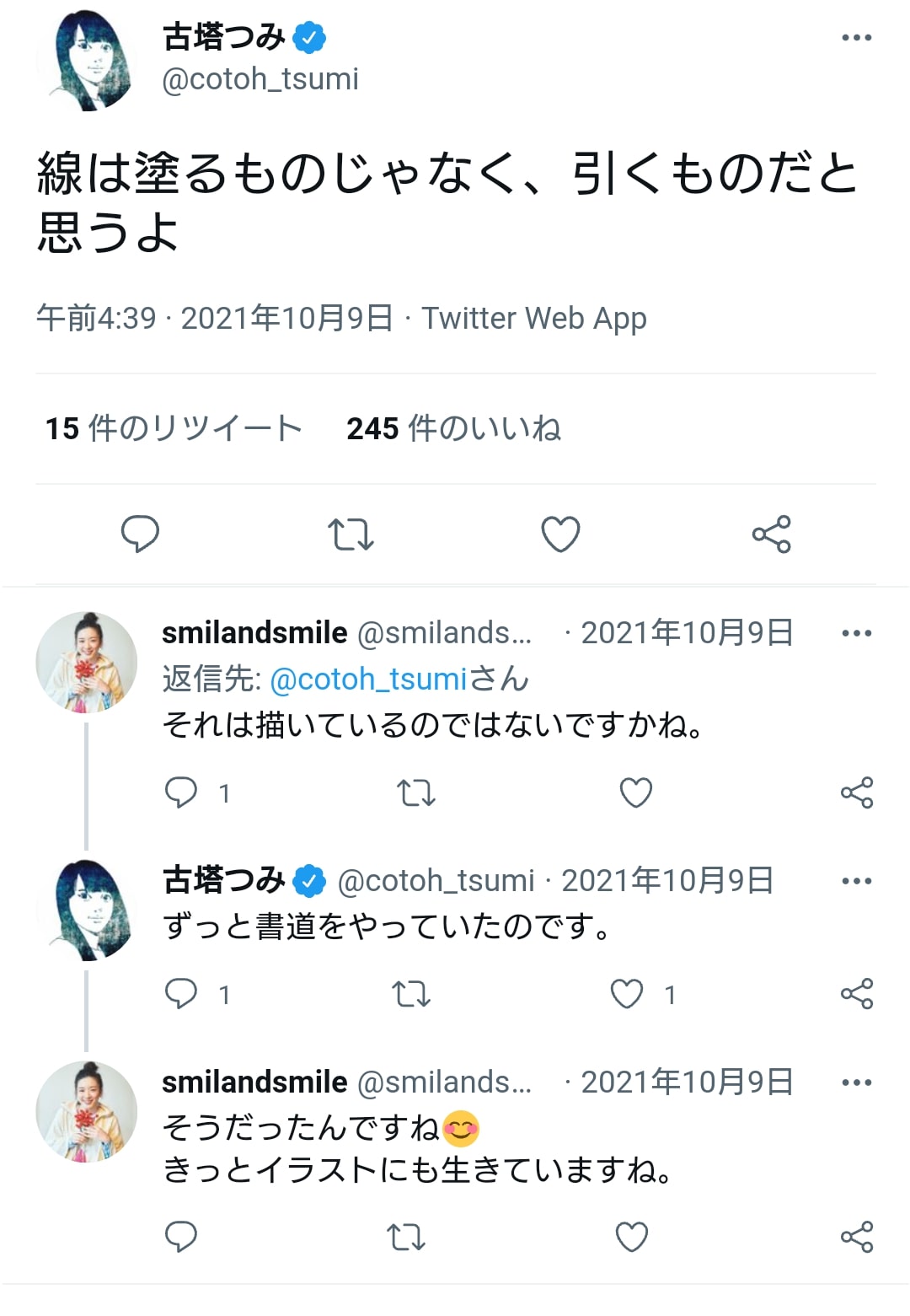Share the main tweet
Viewport: 910px width, 1316px height.
click(771, 534)
